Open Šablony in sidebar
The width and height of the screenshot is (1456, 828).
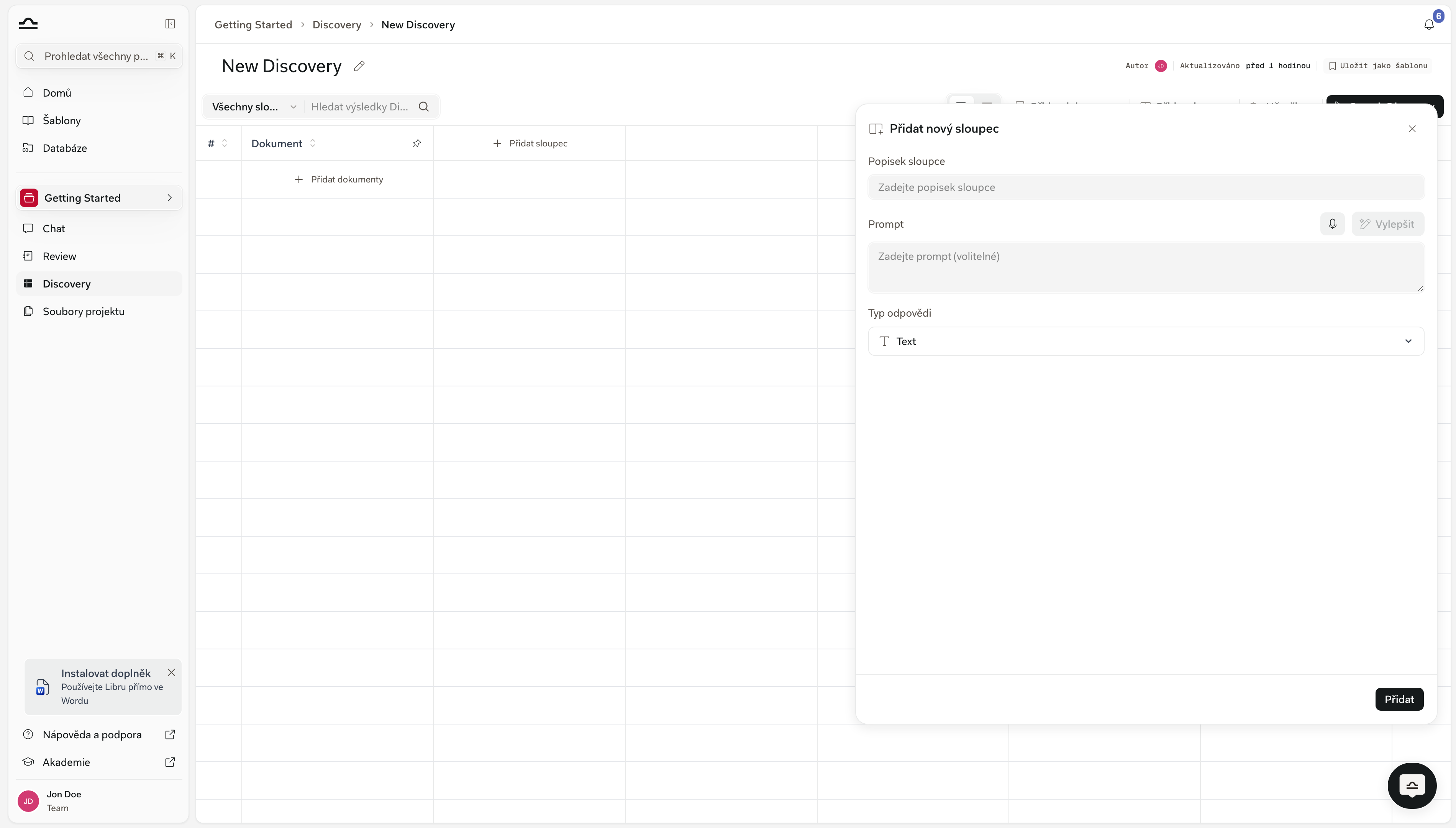click(99, 121)
